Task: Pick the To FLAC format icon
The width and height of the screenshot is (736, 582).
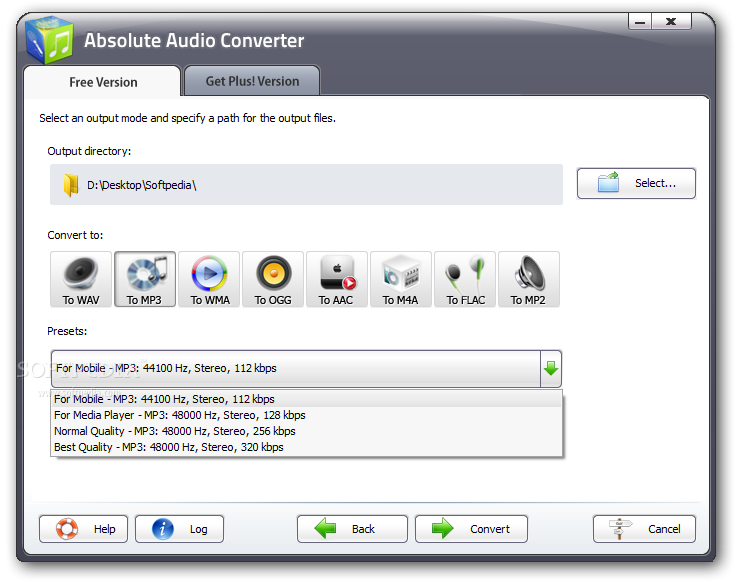Action: 465,279
